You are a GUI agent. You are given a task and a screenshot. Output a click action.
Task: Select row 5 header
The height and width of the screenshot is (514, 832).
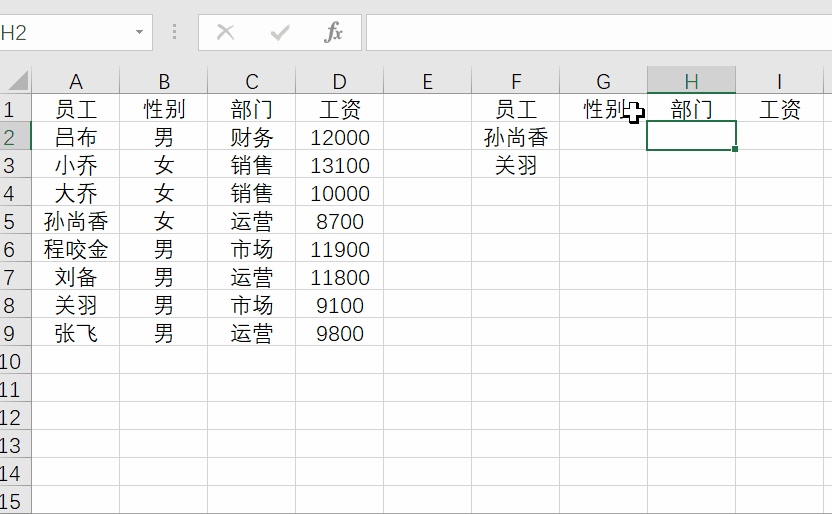click(15, 221)
